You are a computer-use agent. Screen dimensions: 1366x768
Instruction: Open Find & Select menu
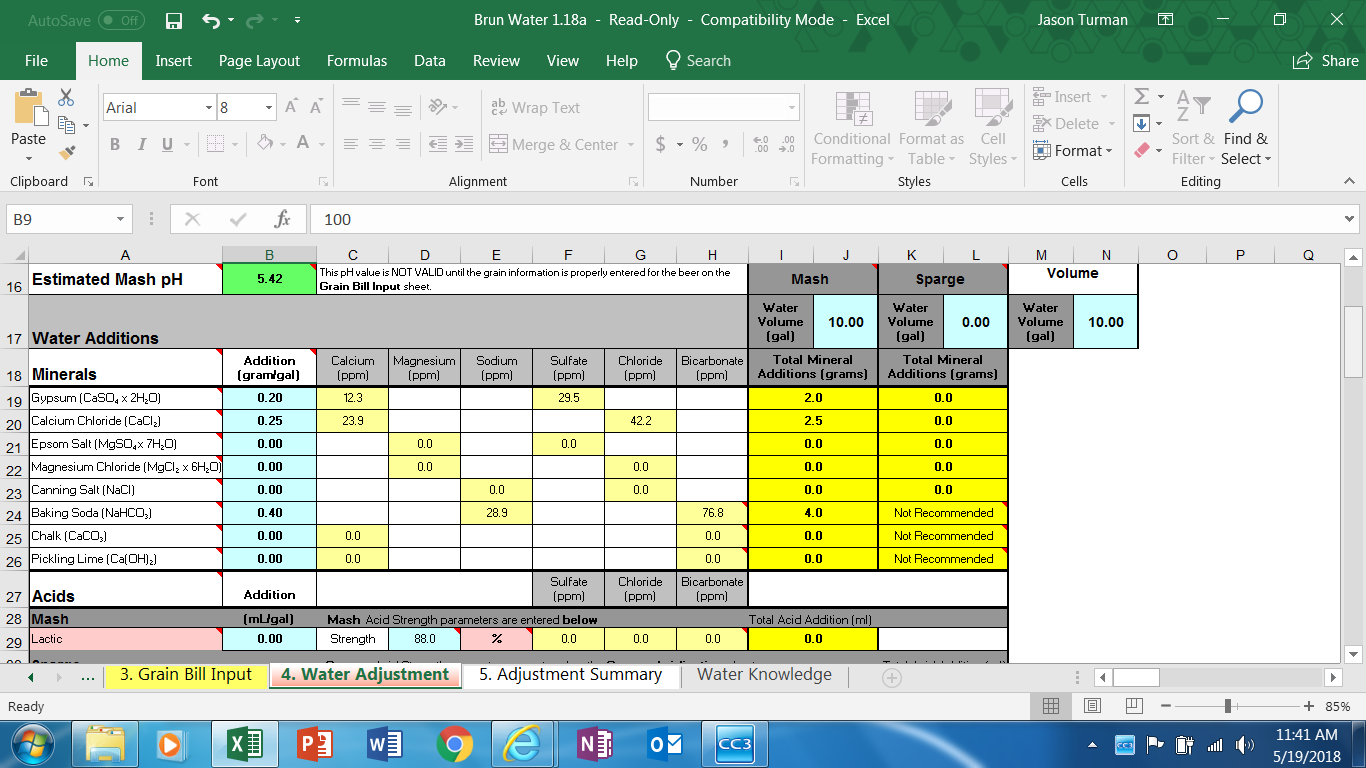pos(1246,128)
